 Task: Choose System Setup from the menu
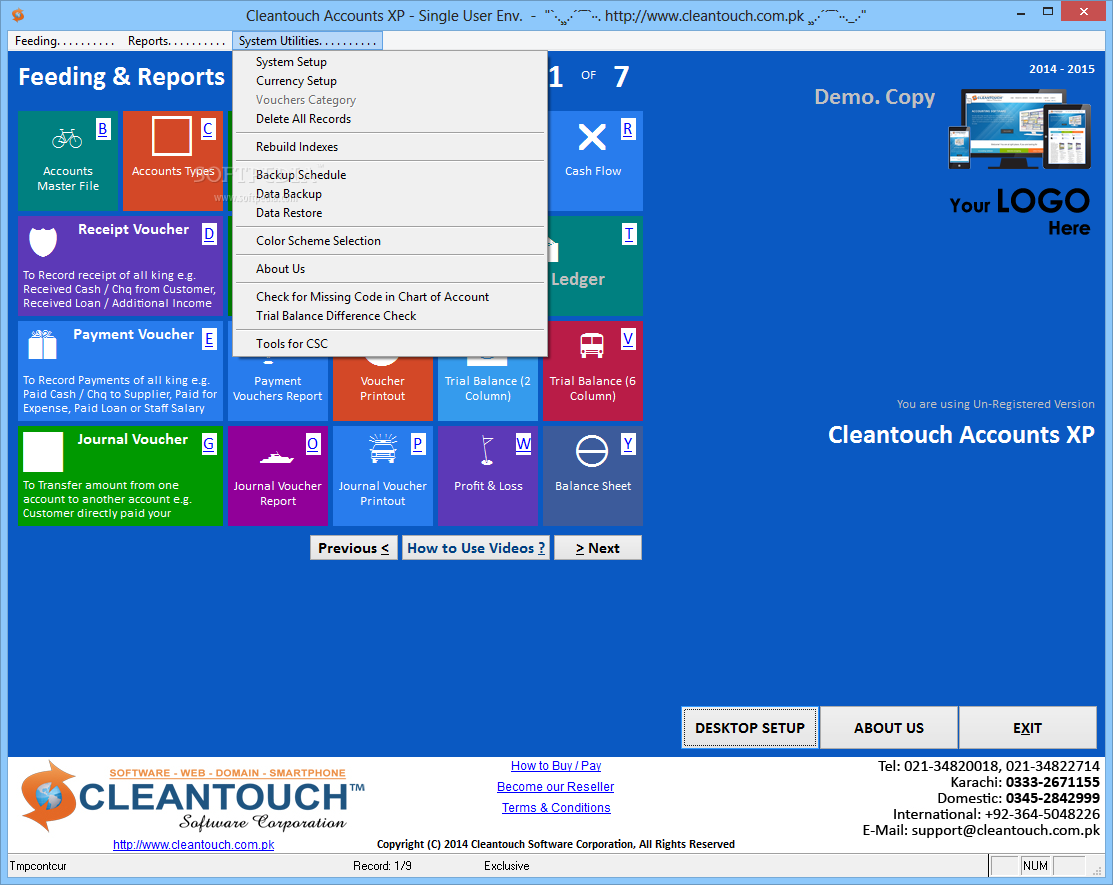pyautogui.click(x=390, y=62)
